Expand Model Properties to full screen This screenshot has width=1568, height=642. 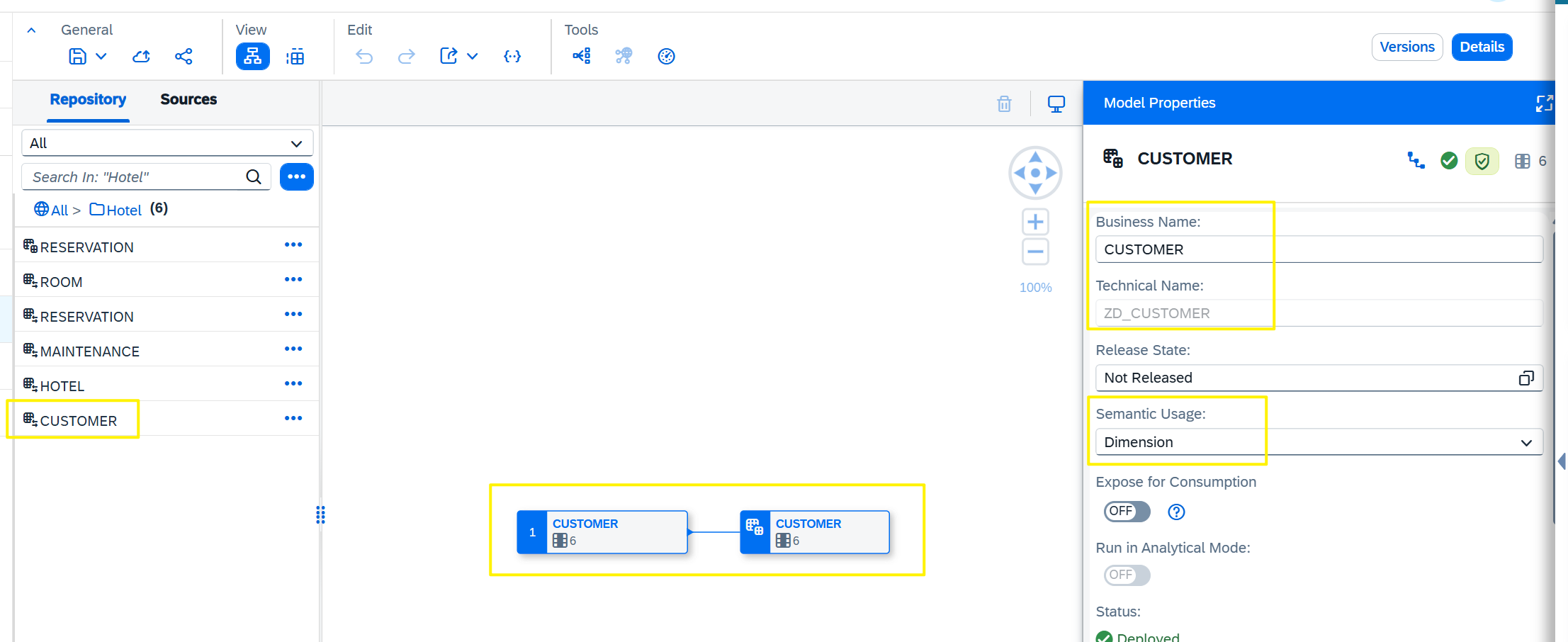coord(1545,103)
